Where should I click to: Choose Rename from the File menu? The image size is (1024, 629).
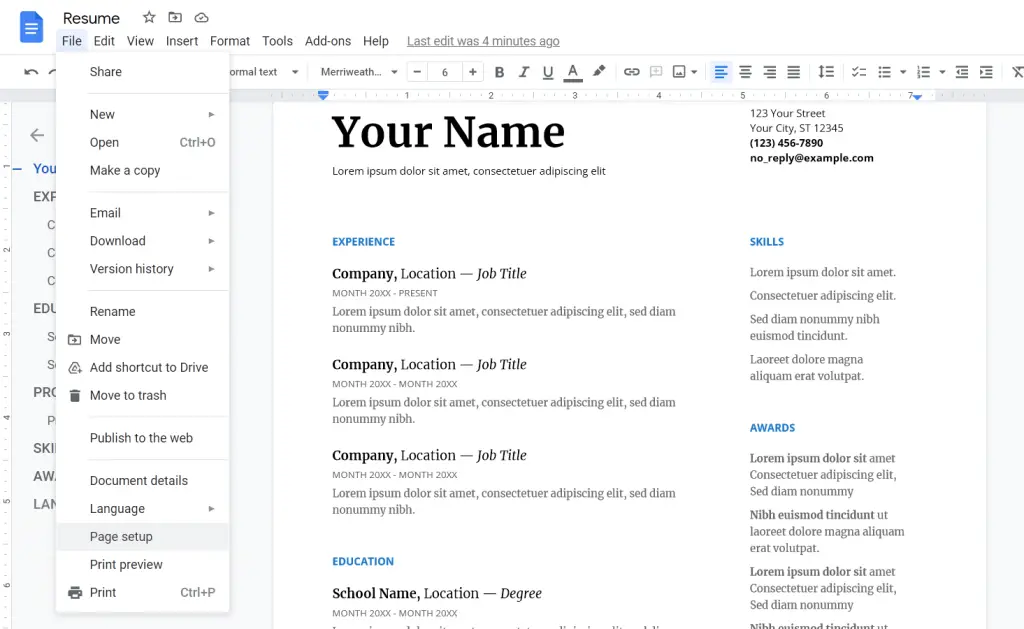click(143, 312)
